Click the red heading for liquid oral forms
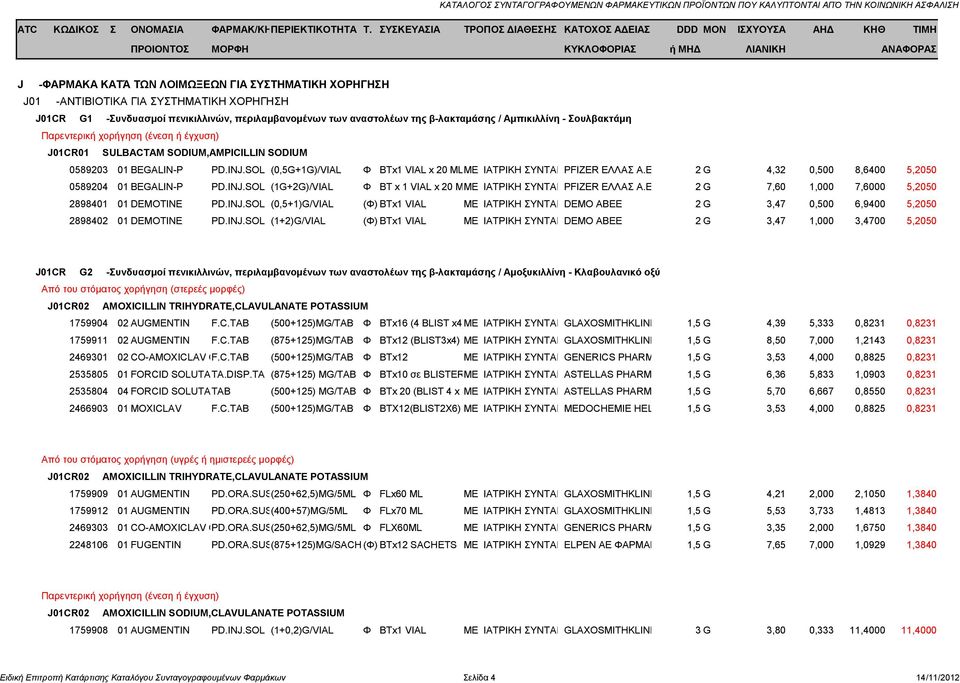The height and width of the screenshot is (683, 960). (167, 460)
